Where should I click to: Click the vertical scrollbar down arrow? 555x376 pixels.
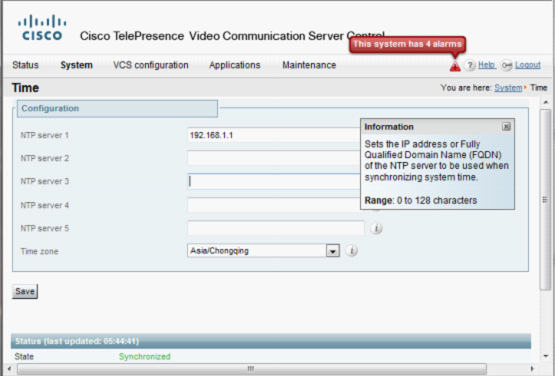point(545,356)
